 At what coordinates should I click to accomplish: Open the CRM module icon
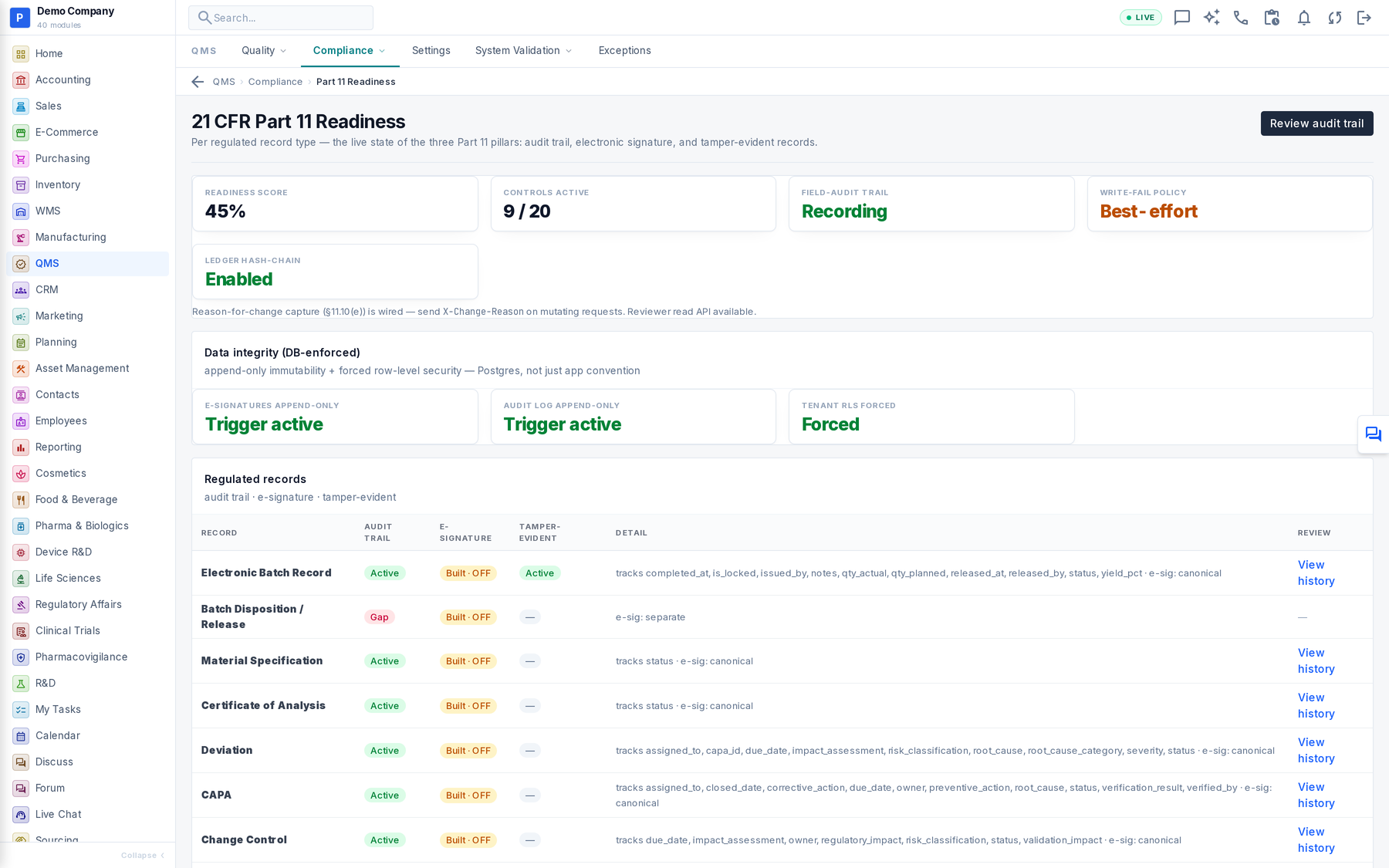21,290
